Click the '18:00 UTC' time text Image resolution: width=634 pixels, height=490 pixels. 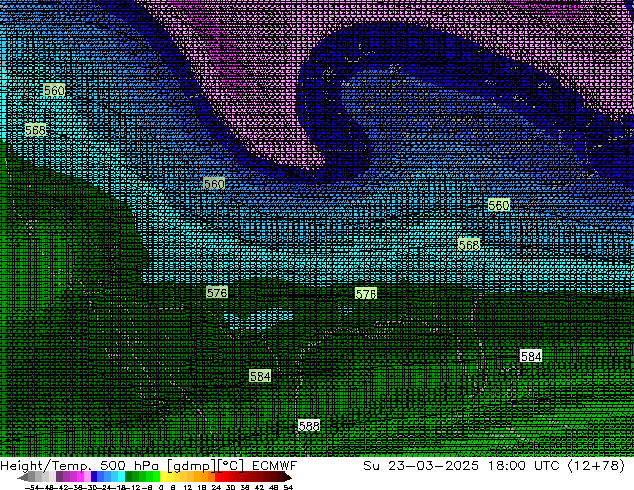point(524,466)
